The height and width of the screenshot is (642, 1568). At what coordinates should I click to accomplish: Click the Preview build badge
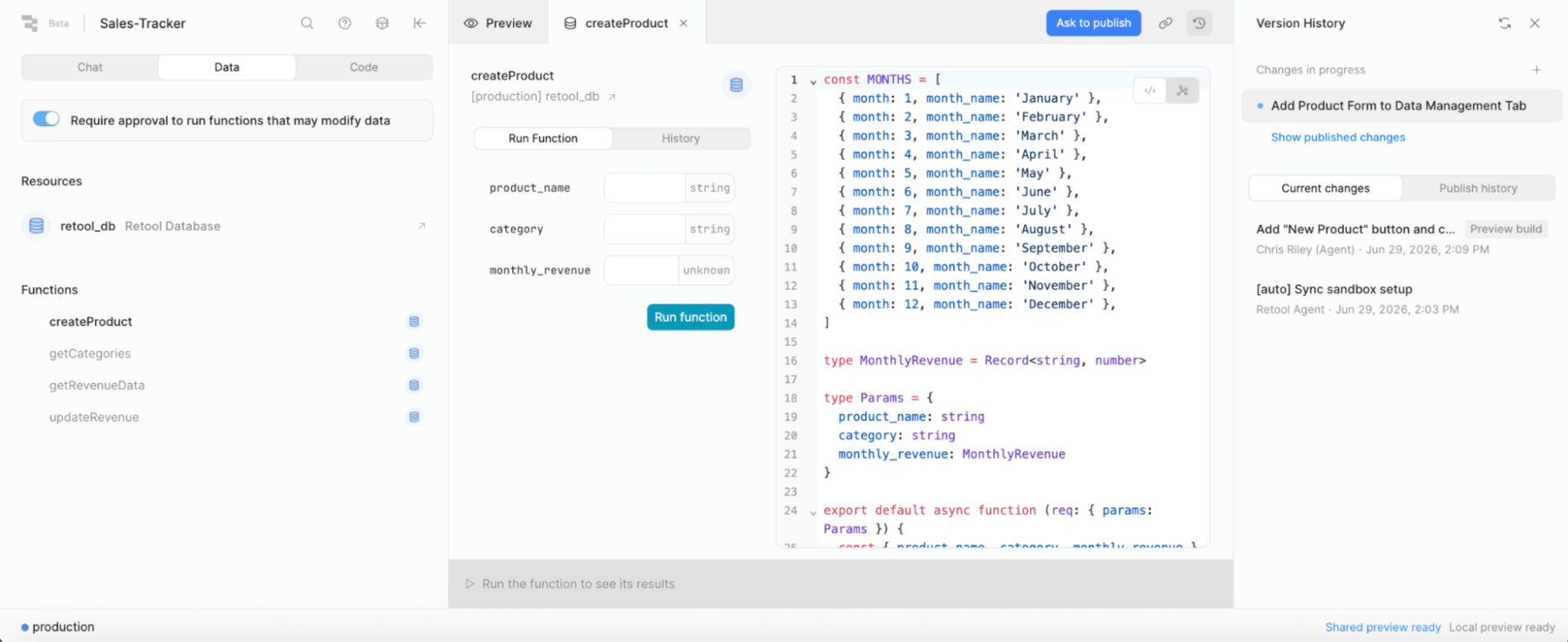pyautogui.click(x=1506, y=229)
